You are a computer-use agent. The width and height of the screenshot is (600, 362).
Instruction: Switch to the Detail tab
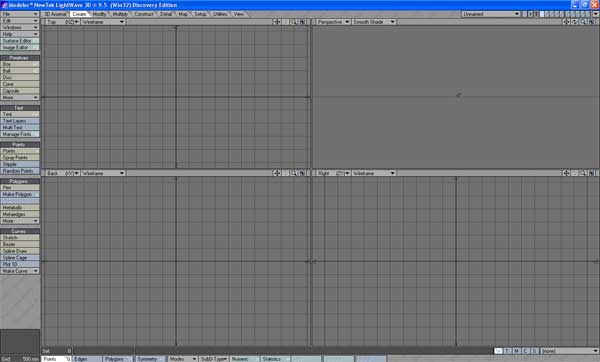click(166, 14)
